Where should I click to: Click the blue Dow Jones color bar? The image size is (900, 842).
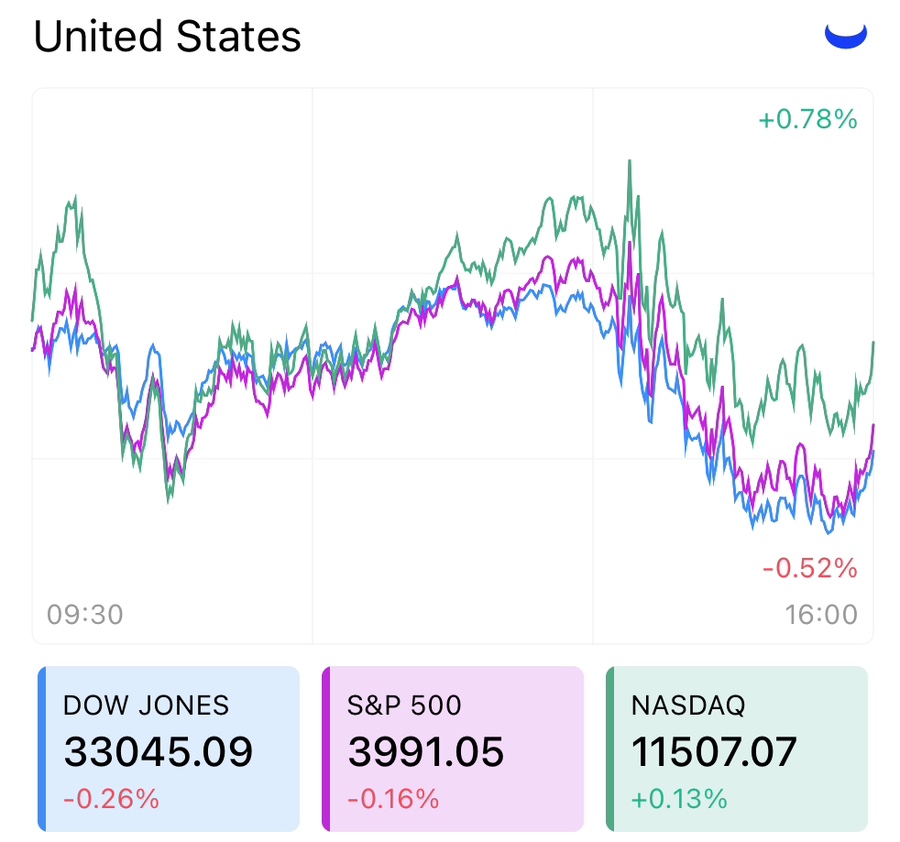[x=42, y=748]
